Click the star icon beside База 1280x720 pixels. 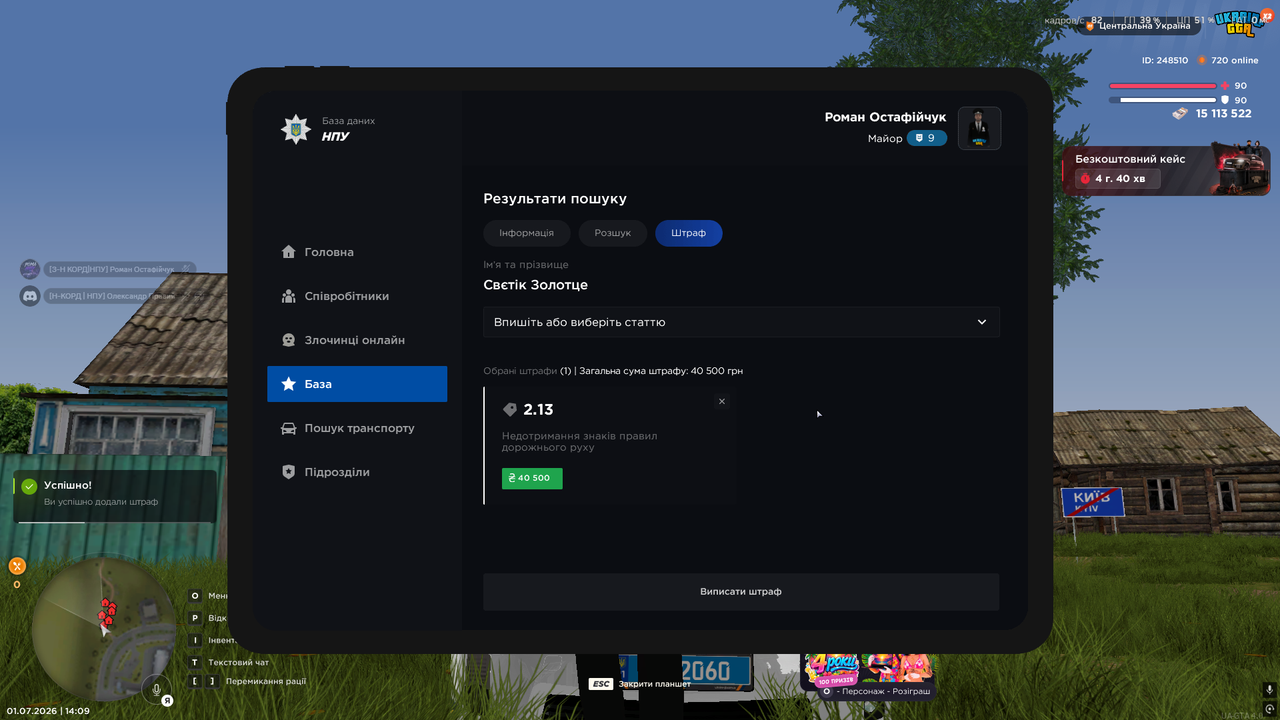pyautogui.click(x=289, y=384)
